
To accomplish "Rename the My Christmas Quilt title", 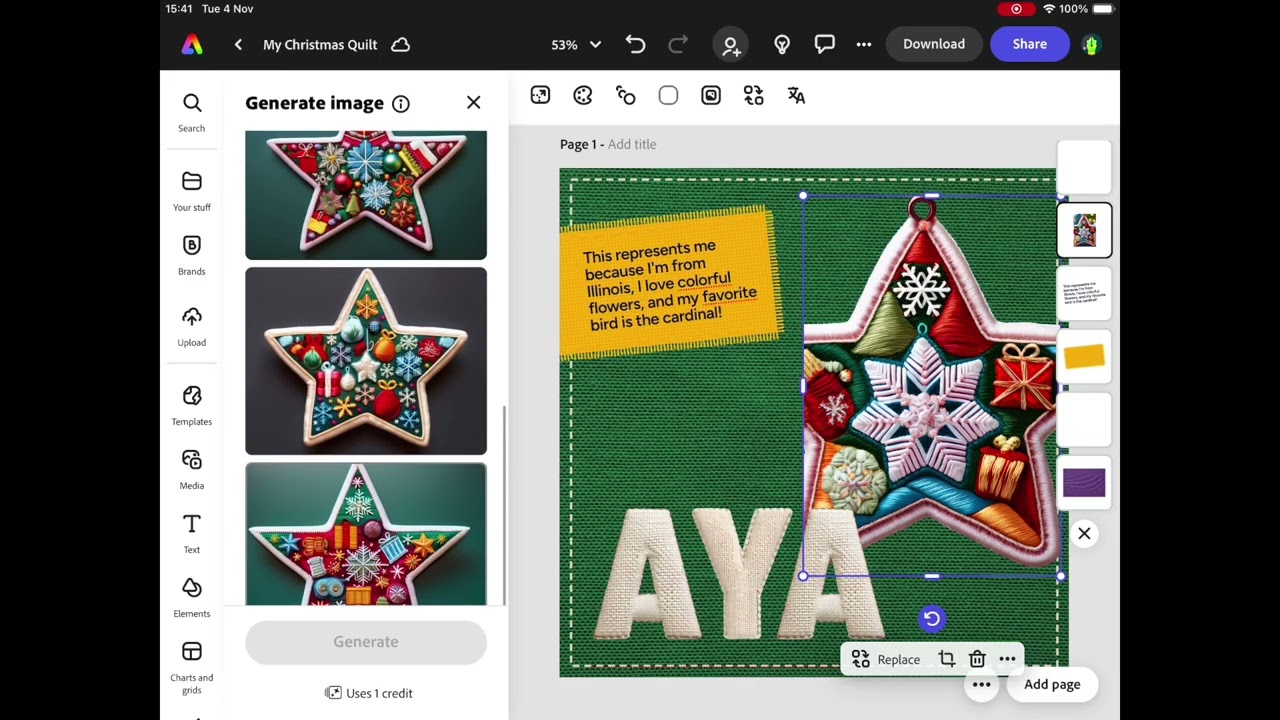I will tap(320, 45).
